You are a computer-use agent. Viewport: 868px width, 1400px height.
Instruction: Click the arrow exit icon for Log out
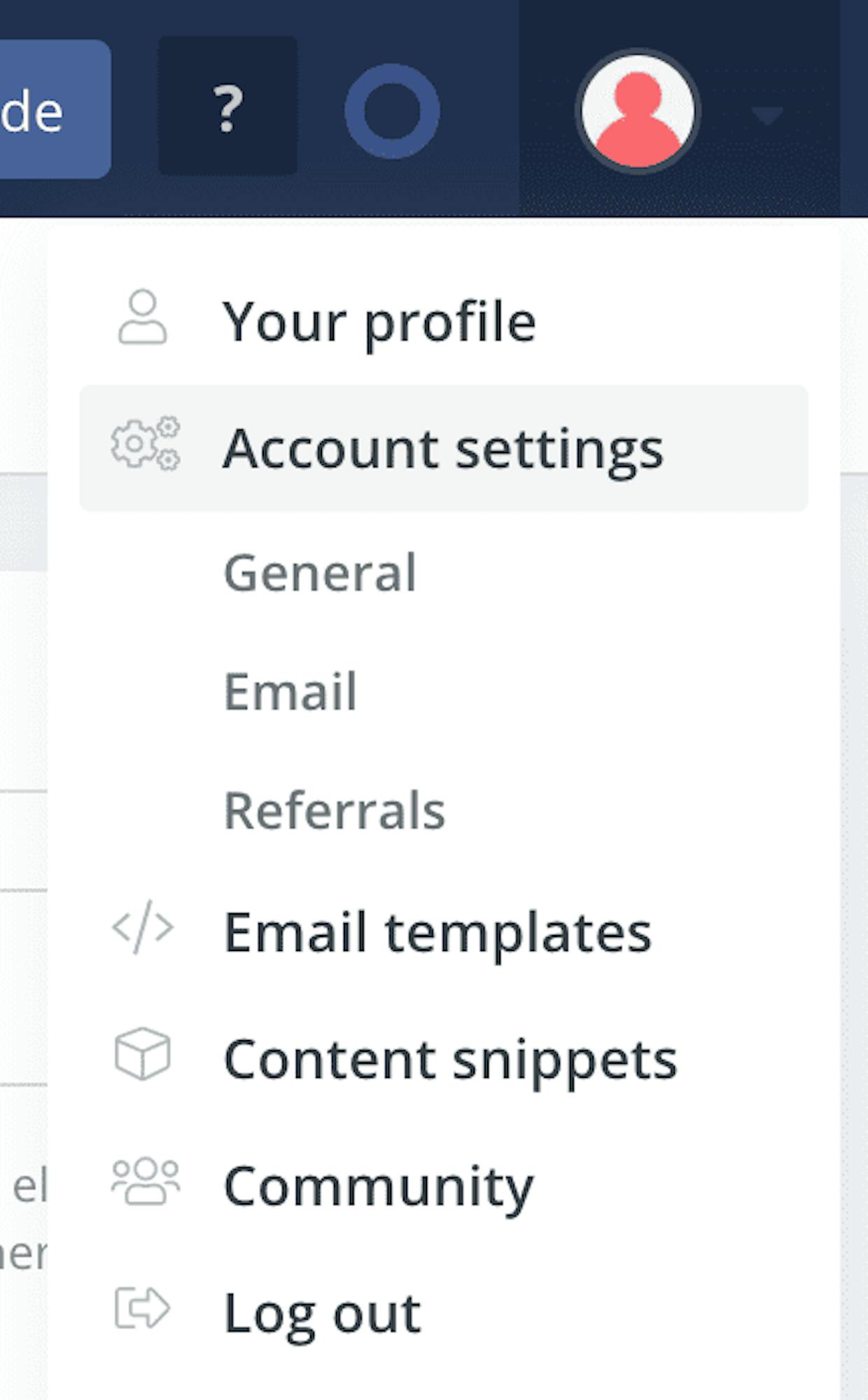coord(142,1308)
